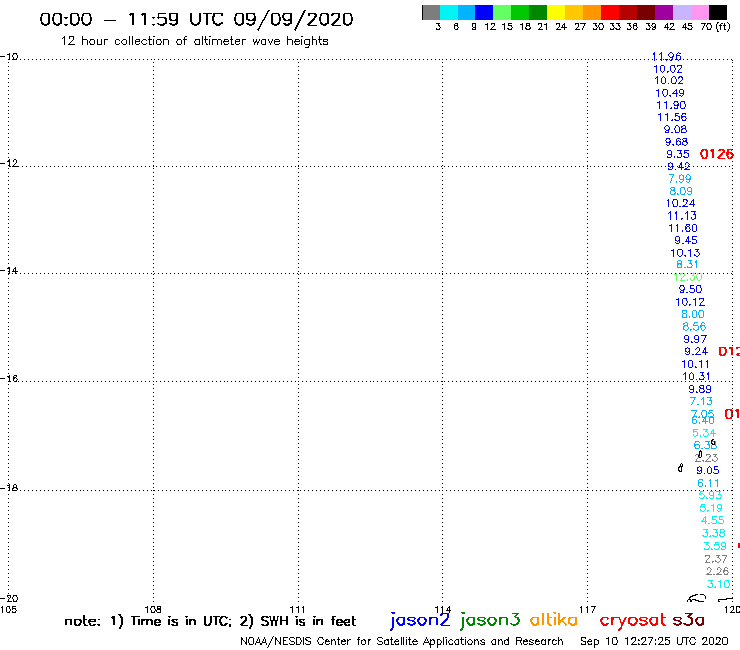The width and height of the screenshot is (740, 650).
Task: Click the jason2 satellite legend label
Action: (x=420, y=620)
